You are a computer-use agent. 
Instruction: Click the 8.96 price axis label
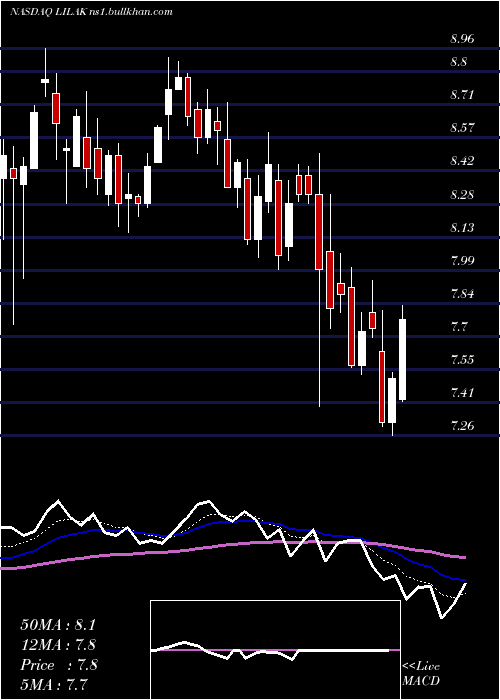pyautogui.click(x=462, y=39)
